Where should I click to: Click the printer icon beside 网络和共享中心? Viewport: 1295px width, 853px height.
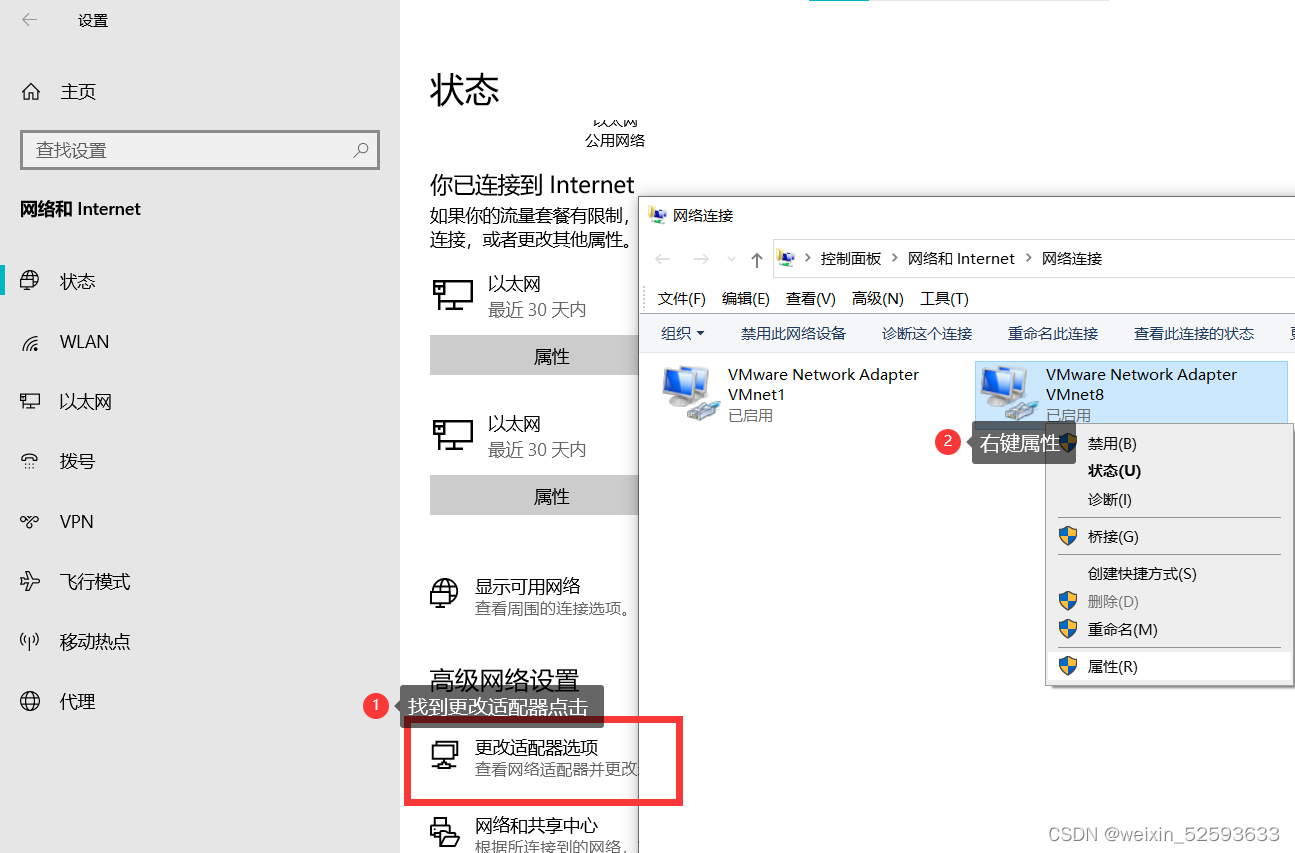(x=444, y=831)
